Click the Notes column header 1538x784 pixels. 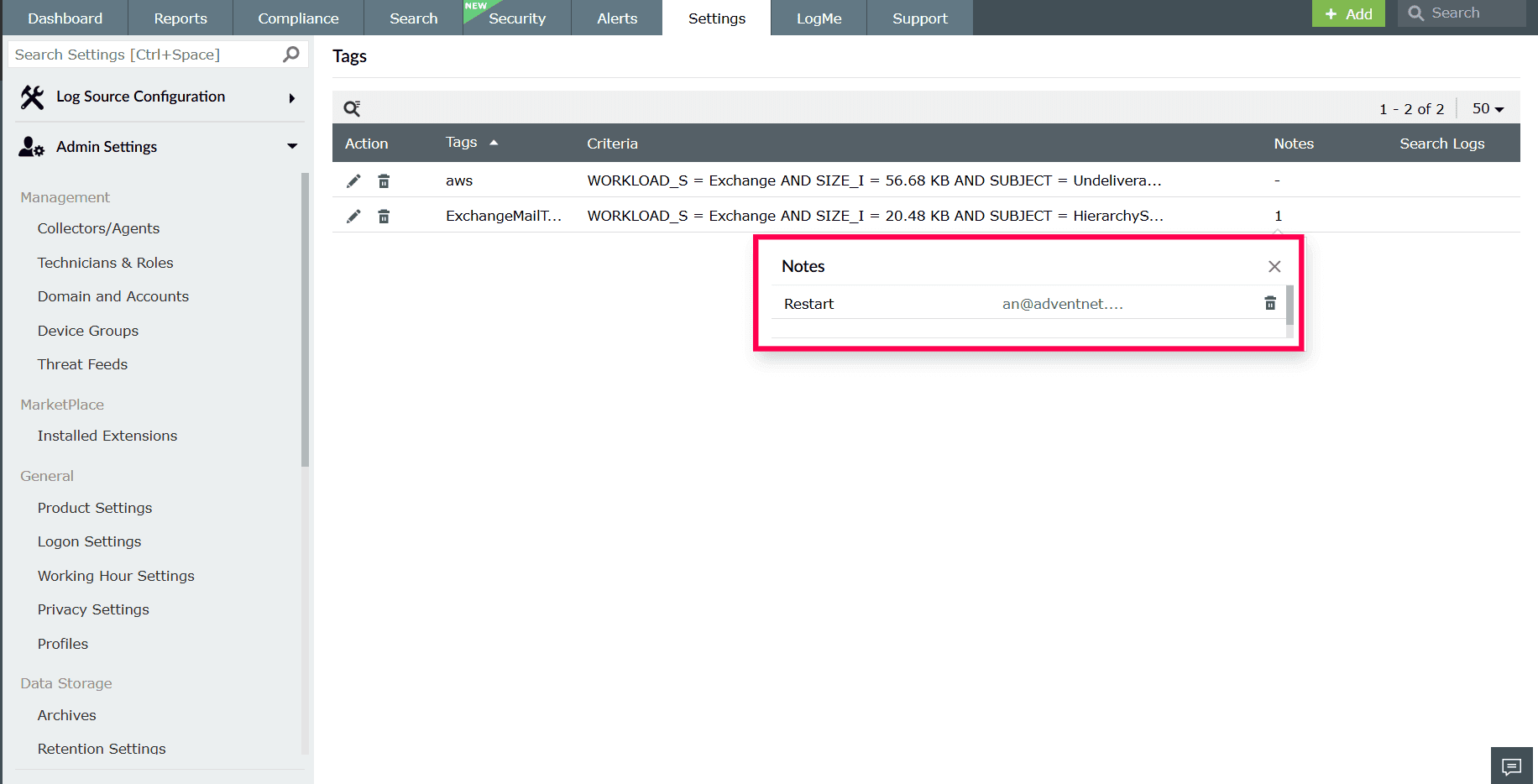tap(1294, 144)
